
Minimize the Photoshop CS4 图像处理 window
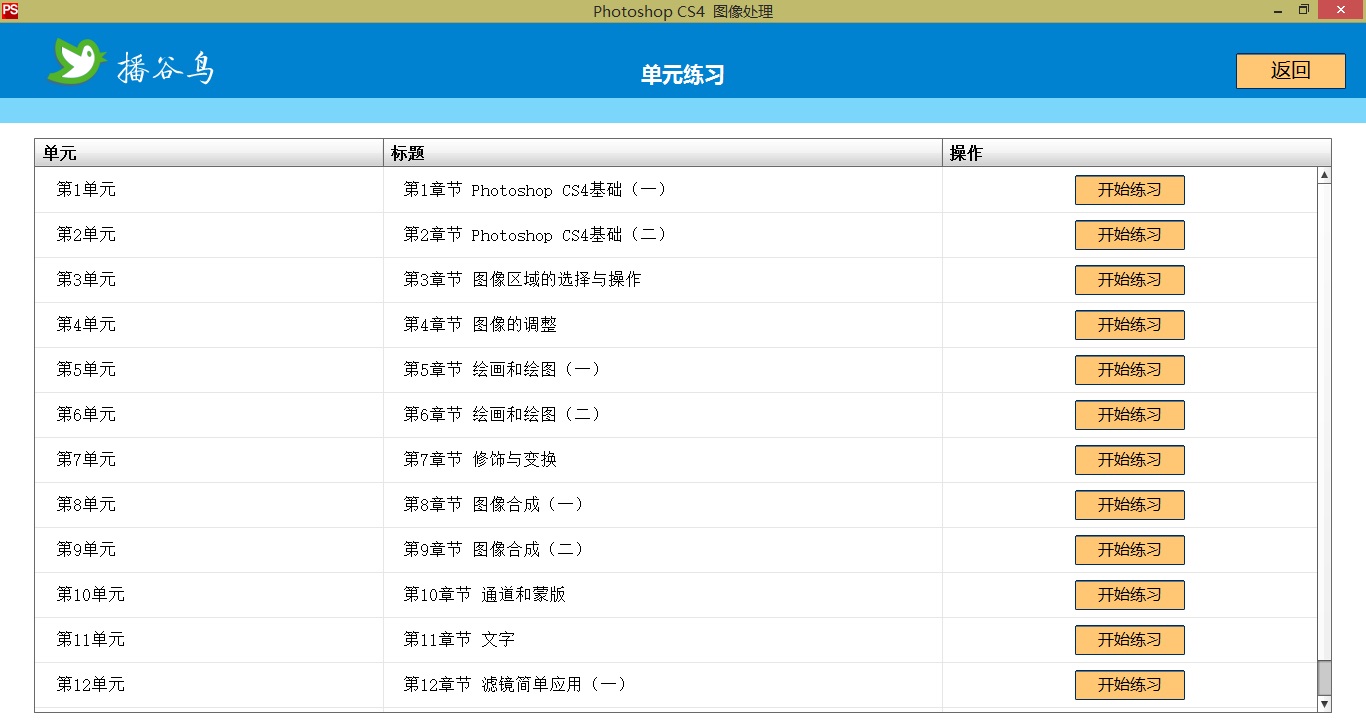(x=1279, y=11)
